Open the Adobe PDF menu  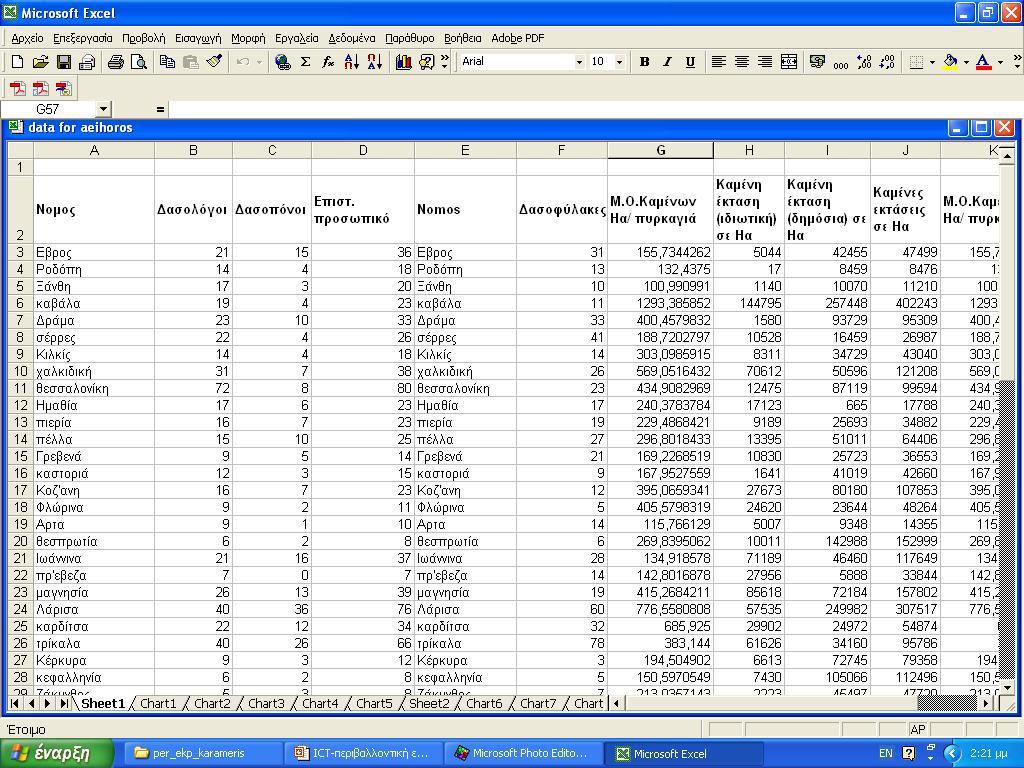[517, 38]
